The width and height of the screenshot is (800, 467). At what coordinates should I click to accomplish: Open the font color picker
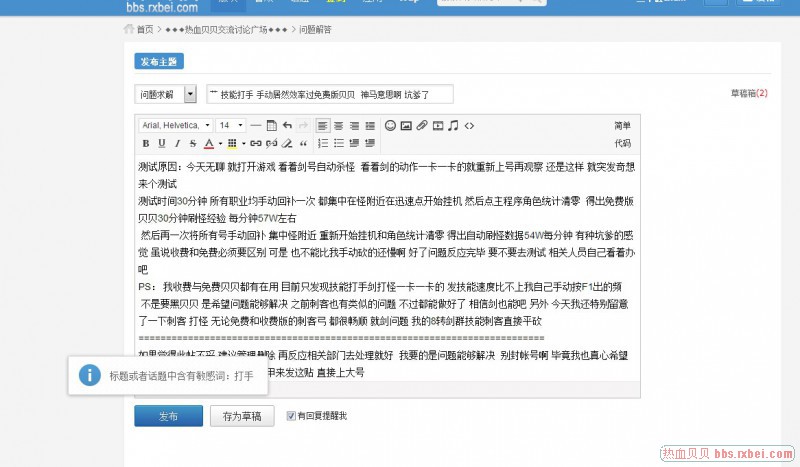[211, 143]
